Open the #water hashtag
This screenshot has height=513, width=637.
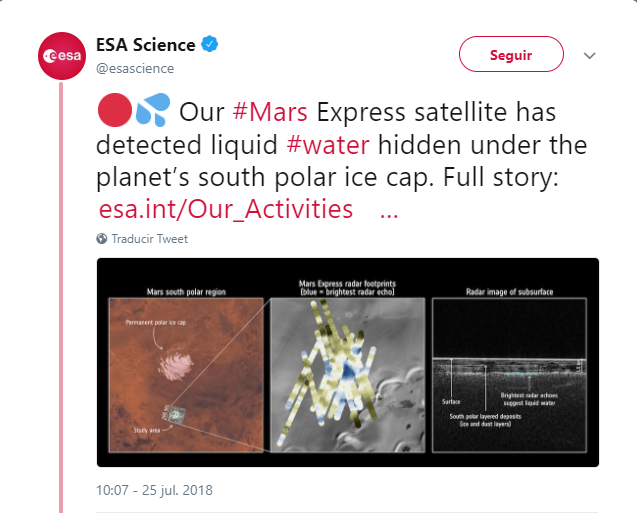(x=327, y=145)
